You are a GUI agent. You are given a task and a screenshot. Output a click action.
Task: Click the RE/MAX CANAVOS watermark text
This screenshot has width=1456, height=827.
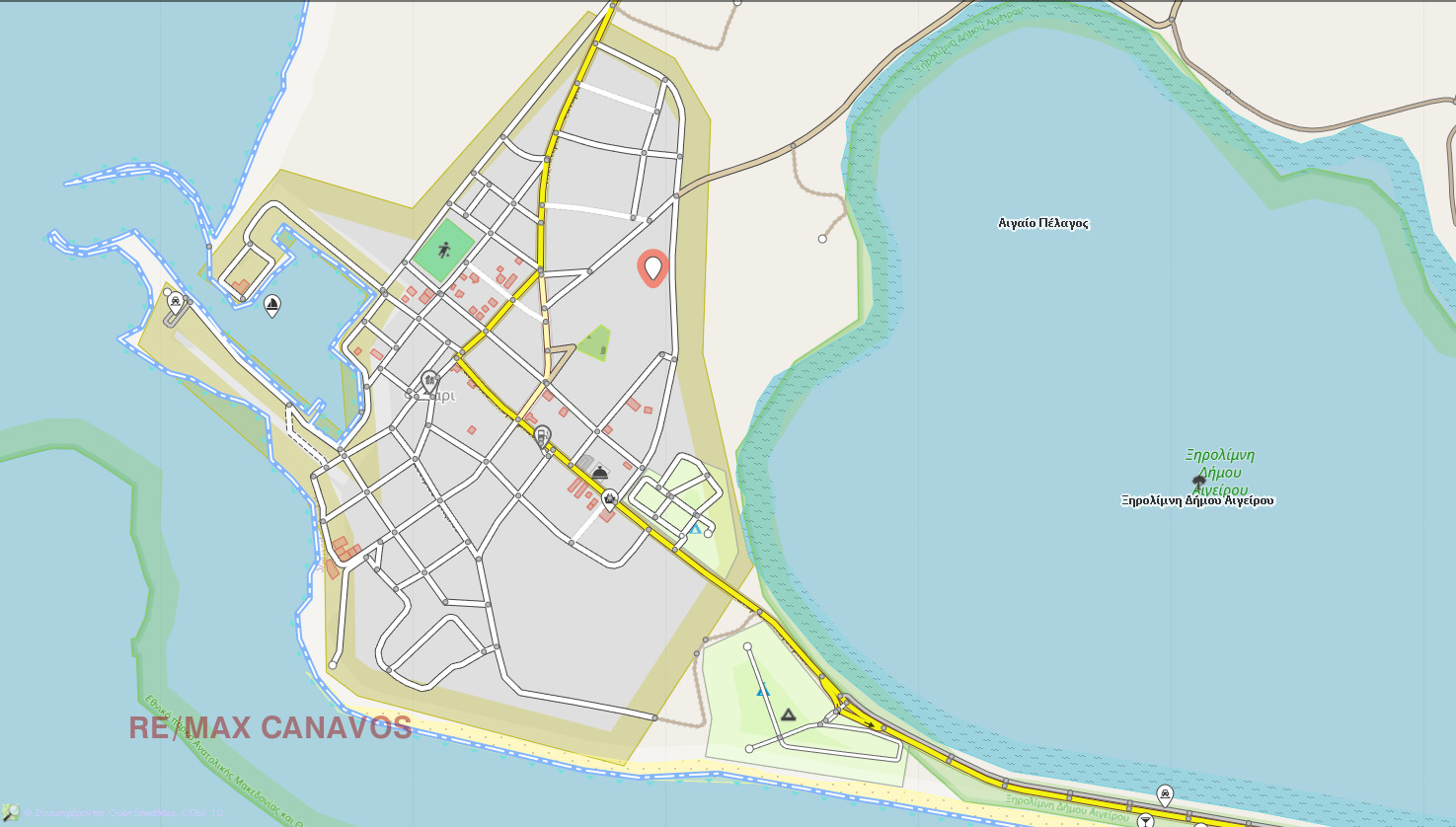click(270, 728)
